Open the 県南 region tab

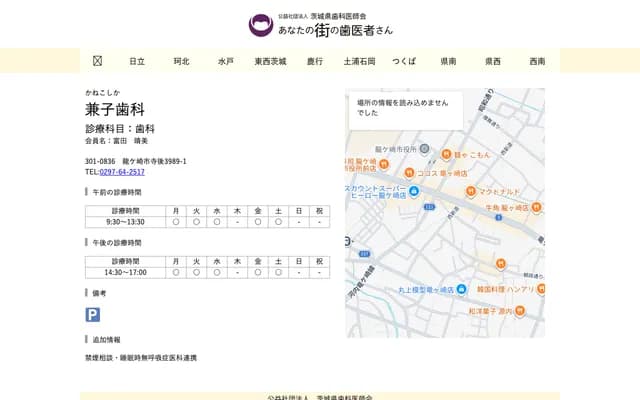click(x=448, y=61)
